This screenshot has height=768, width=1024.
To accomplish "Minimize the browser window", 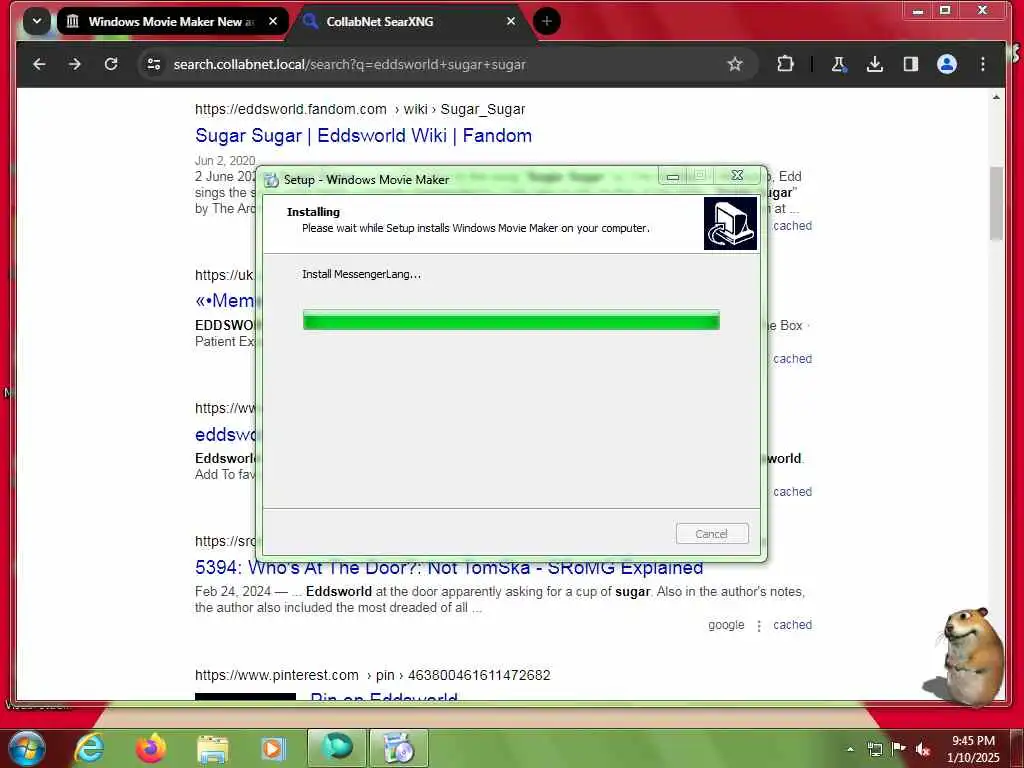I will point(918,11).
